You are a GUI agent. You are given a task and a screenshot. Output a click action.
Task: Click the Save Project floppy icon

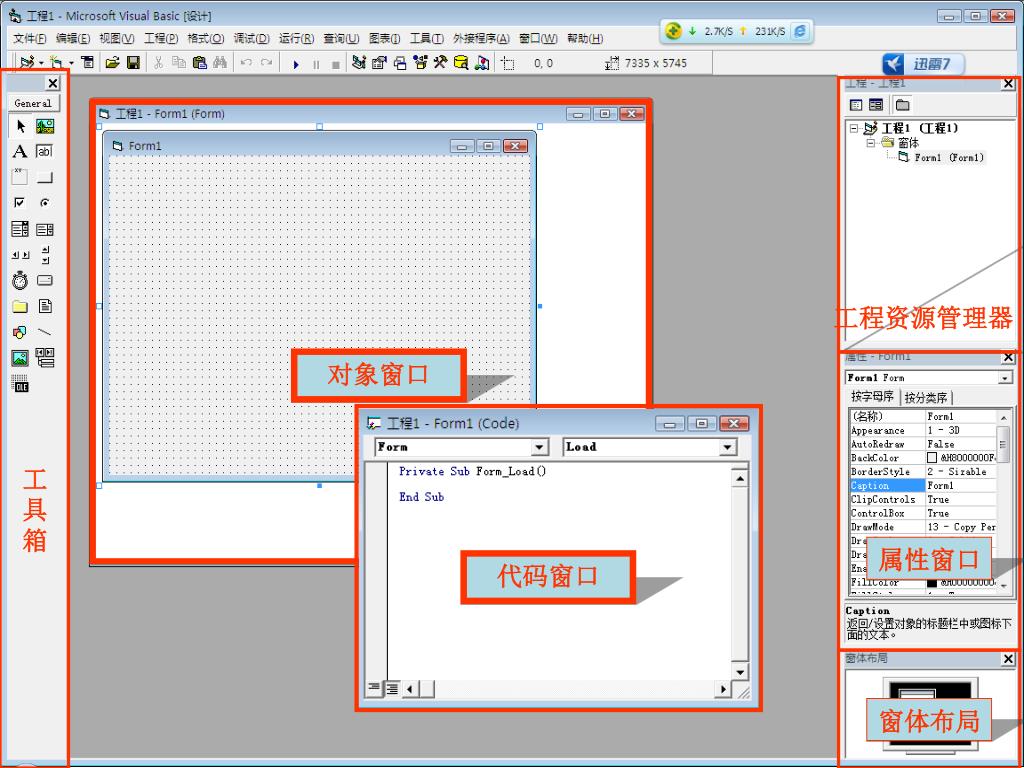coord(133,63)
